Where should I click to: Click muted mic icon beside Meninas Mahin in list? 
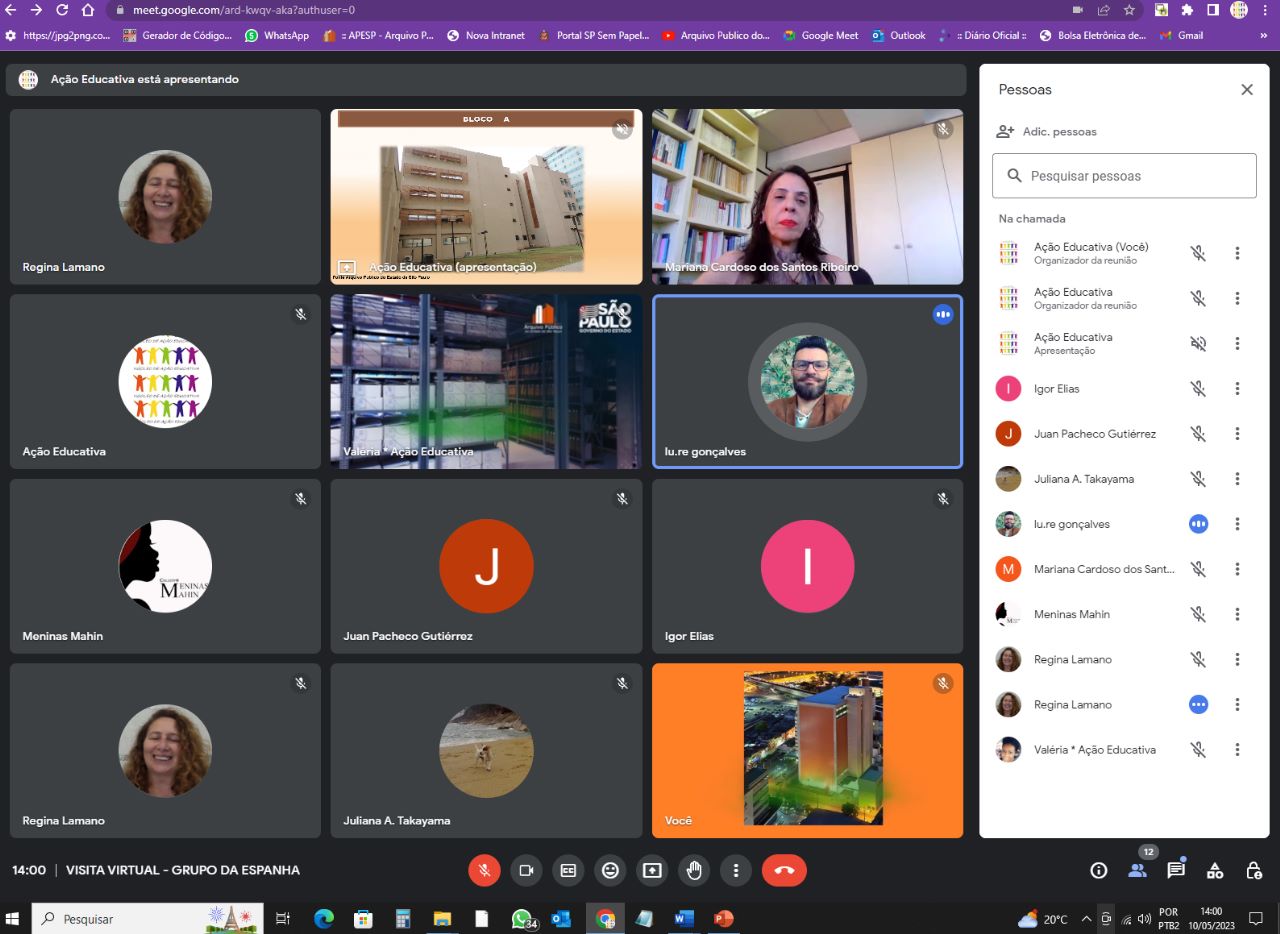tap(1198, 614)
